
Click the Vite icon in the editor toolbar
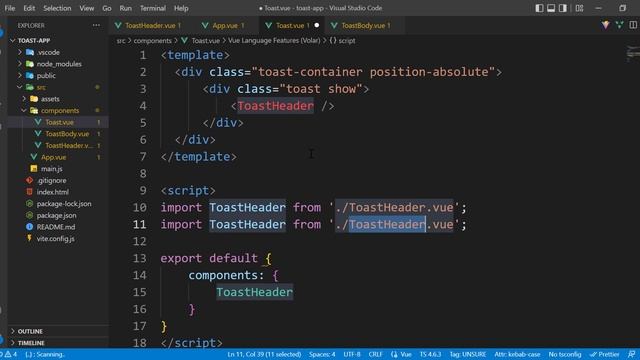(x=605, y=25)
